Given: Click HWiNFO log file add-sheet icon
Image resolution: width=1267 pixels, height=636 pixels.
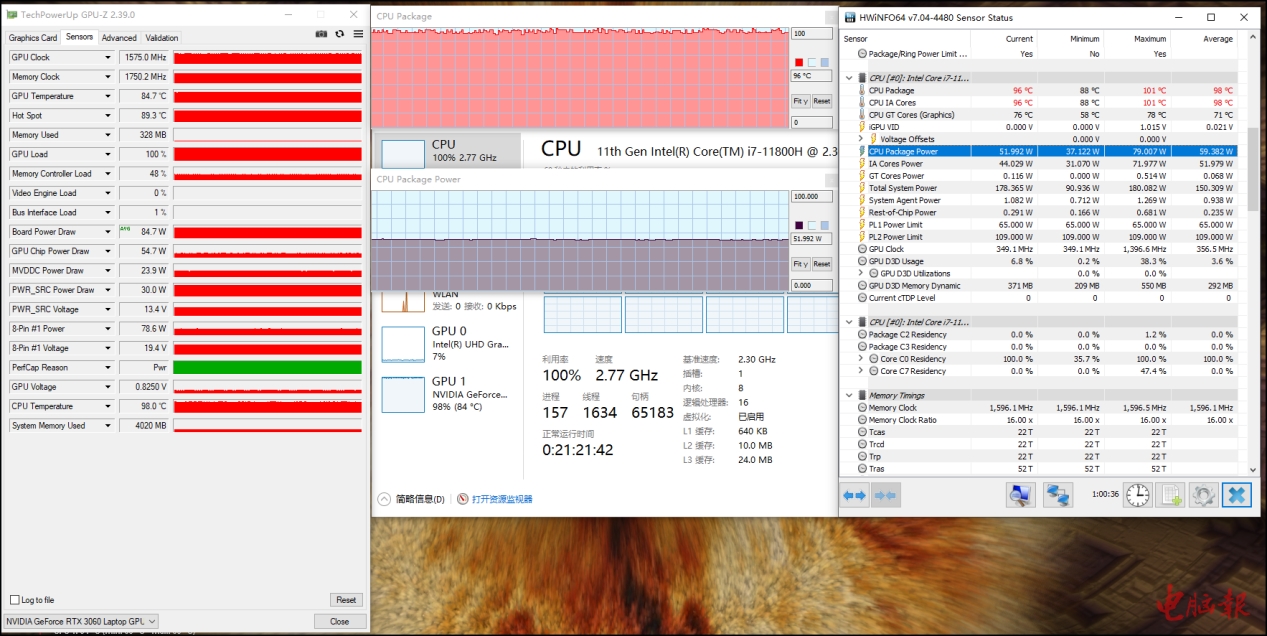Looking at the screenshot, I should coord(1171,494).
